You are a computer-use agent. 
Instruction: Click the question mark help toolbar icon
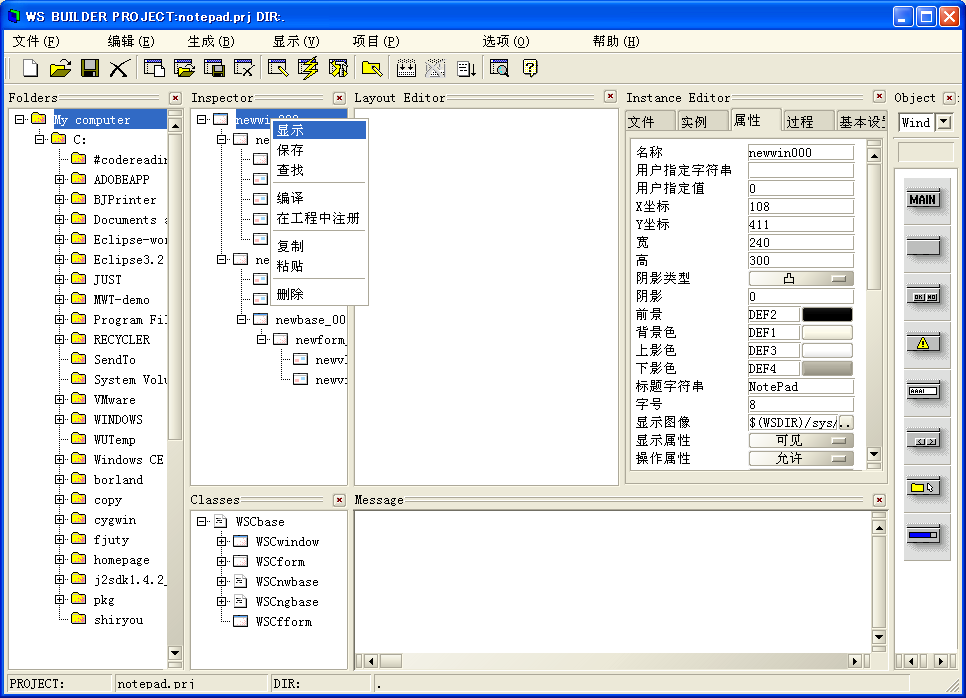click(530, 68)
